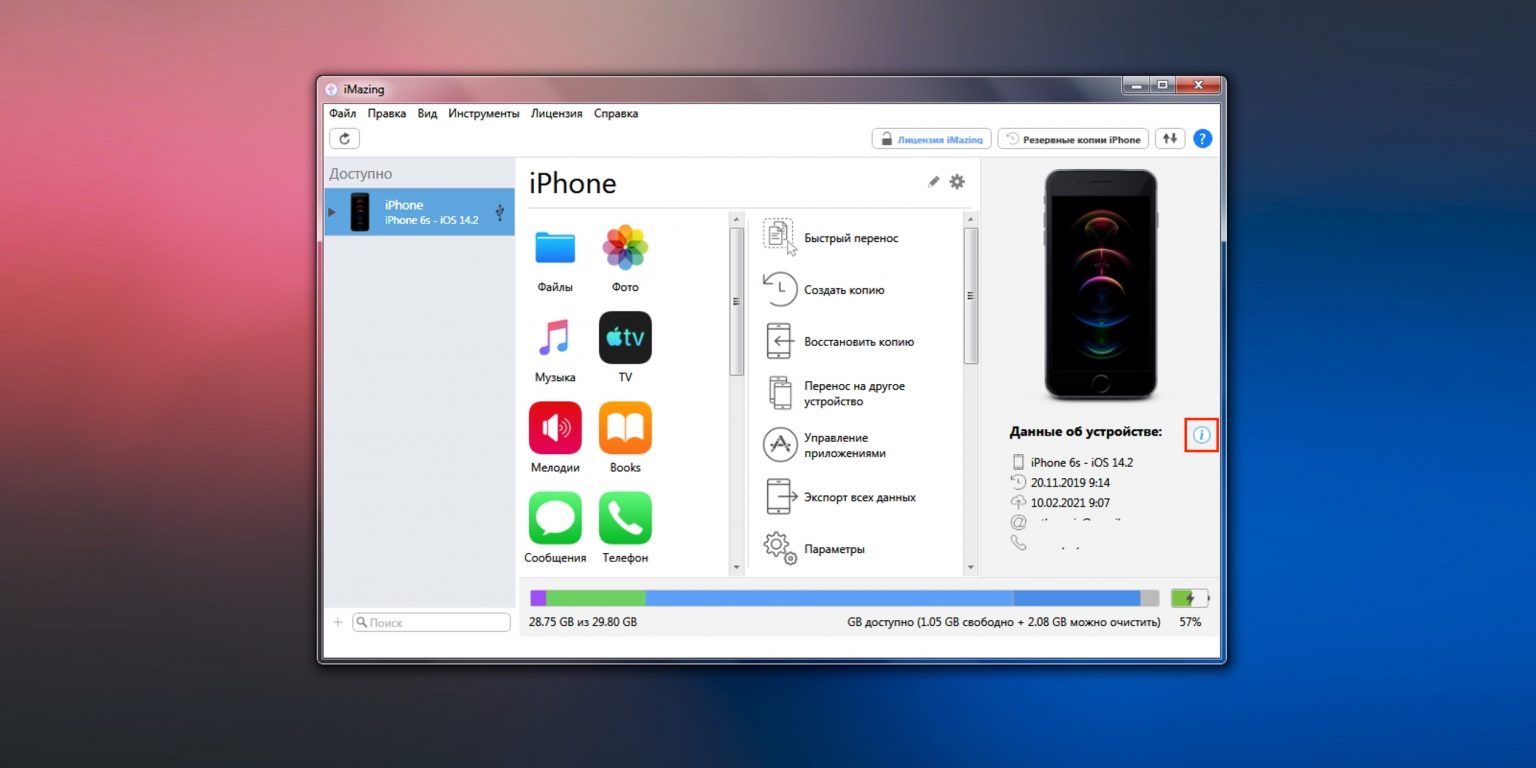Screen dimensions: 1536x768
Task: Click the transfers arrows toolbar icon
Action: (x=1170, y=139)
